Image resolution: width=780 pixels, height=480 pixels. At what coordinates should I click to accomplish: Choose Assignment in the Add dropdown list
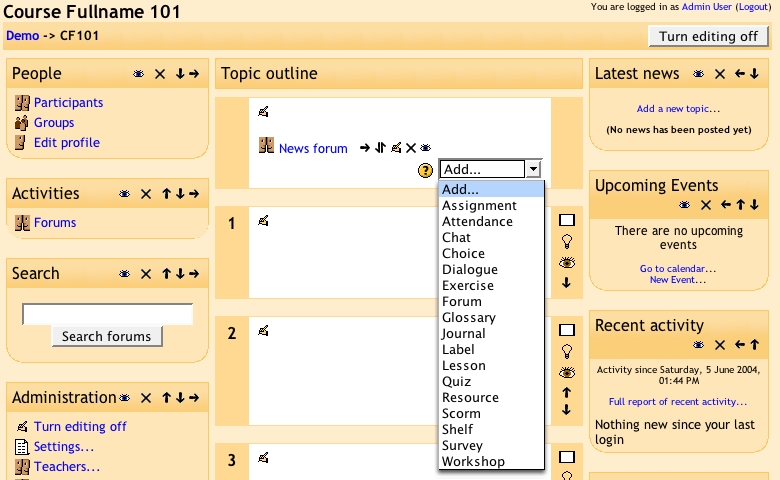pyautogui.click(x=479, y=206)
